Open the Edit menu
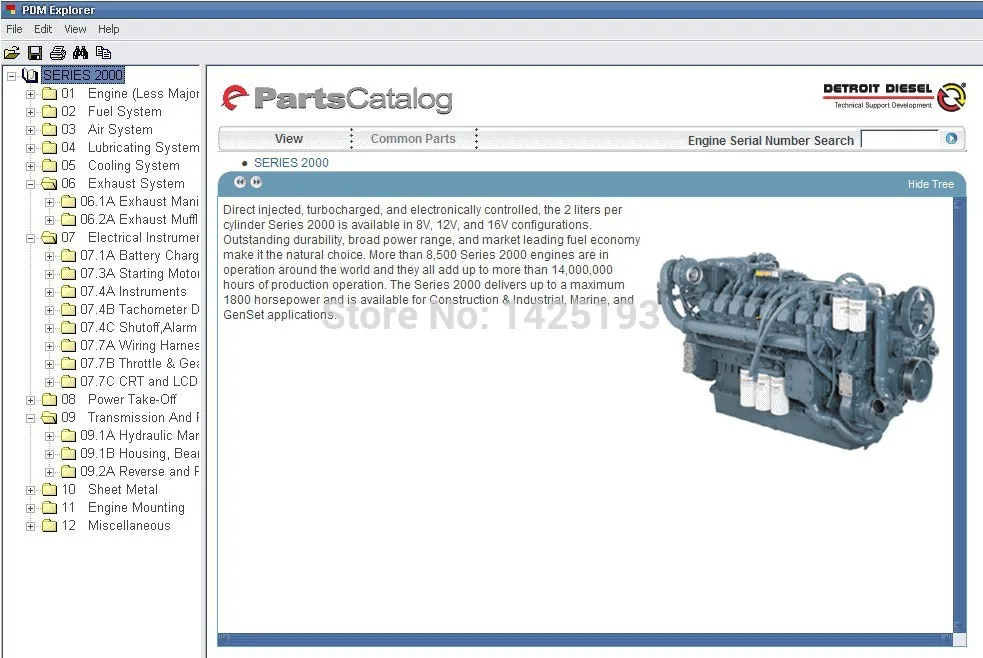 pos(43,29)
